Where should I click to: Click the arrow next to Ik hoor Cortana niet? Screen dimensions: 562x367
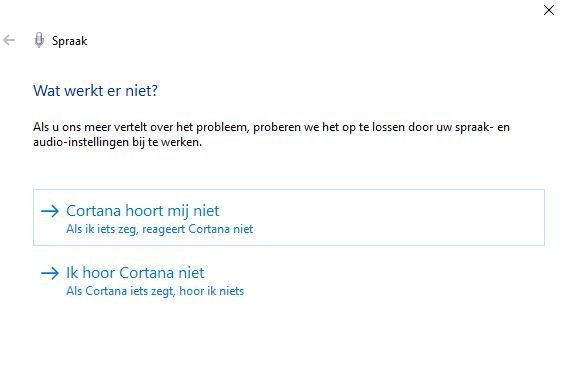(x=50, y=273)
